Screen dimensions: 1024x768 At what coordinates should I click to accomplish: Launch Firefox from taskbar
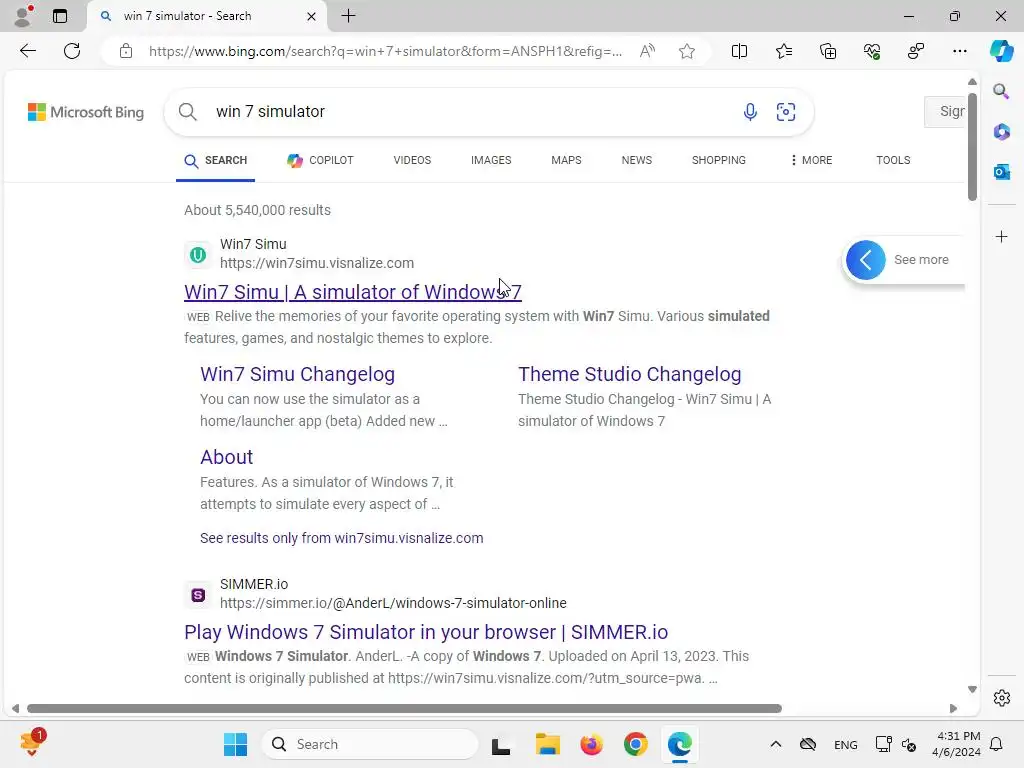click(x=592, y=744)
